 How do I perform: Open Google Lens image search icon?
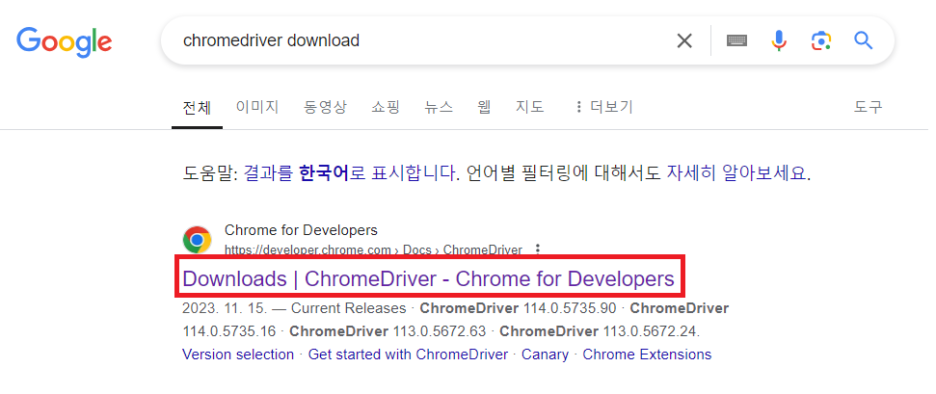click(821, 41)
